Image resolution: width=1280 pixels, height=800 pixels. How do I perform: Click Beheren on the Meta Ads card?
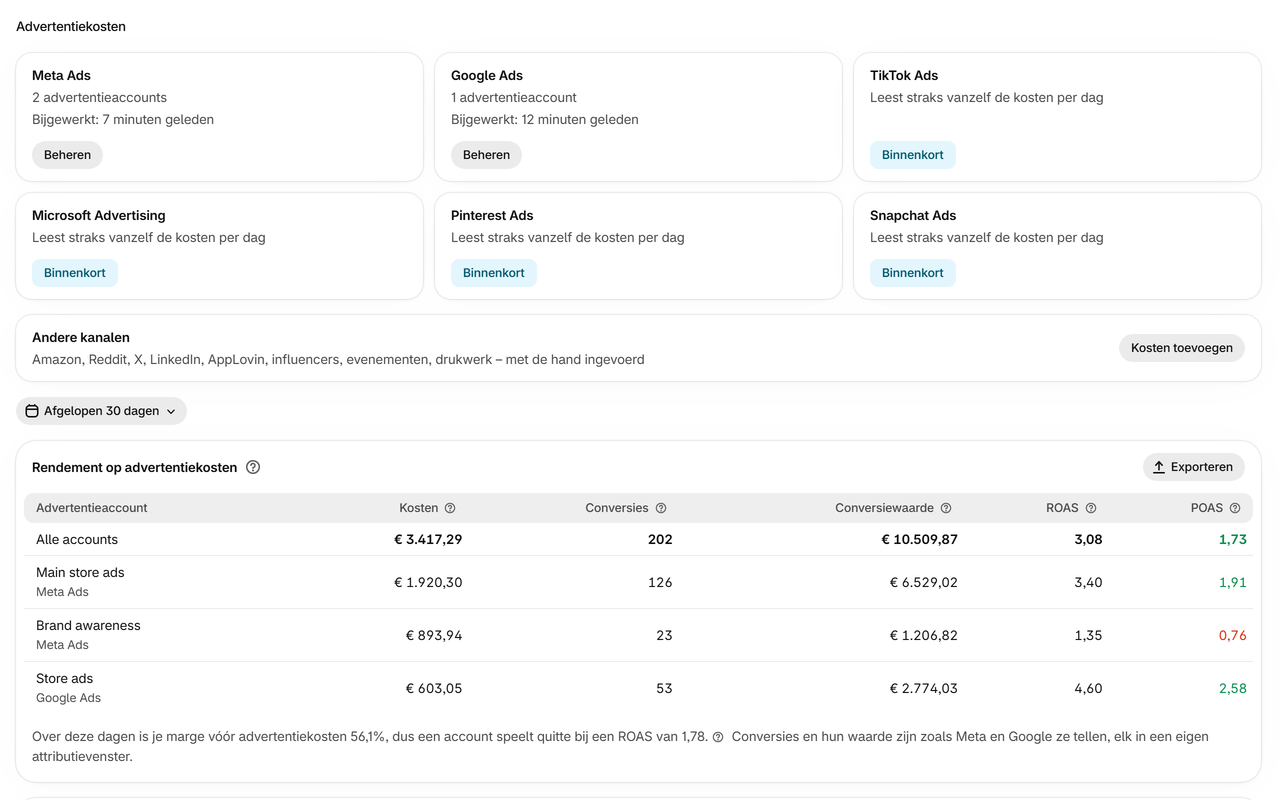pos(67,155)
